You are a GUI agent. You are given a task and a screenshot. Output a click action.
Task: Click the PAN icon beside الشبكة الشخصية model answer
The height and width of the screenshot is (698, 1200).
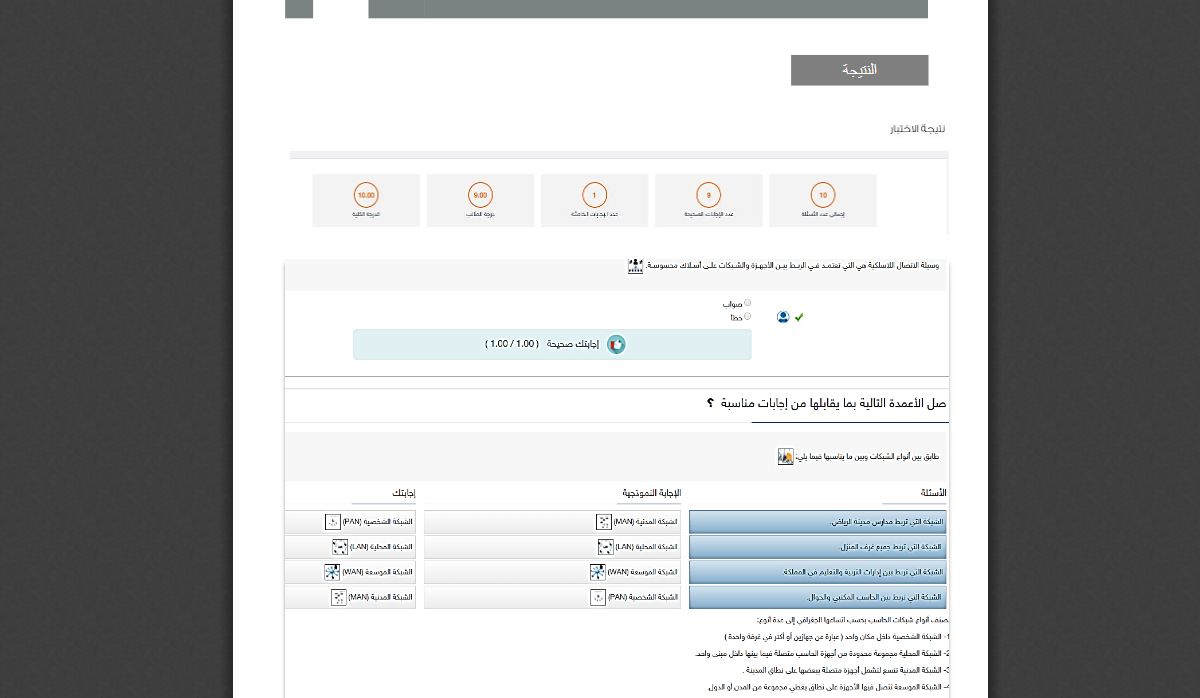597,597
